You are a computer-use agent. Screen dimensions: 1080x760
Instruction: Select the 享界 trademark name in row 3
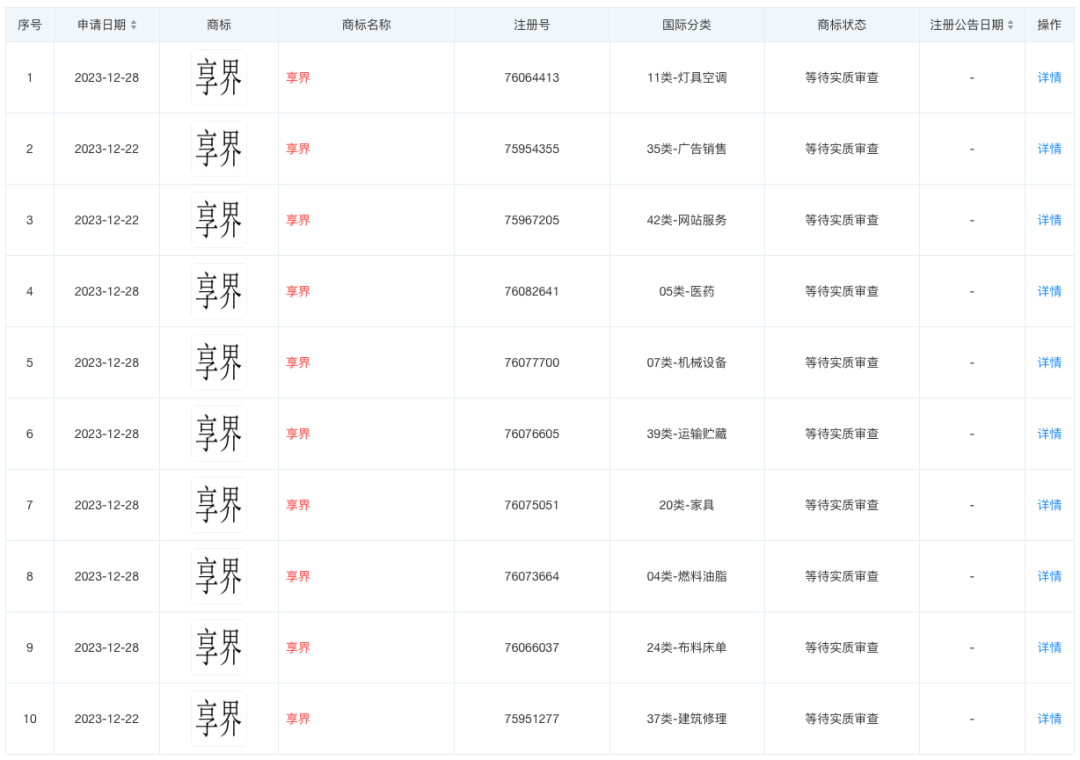pos(298,220)
